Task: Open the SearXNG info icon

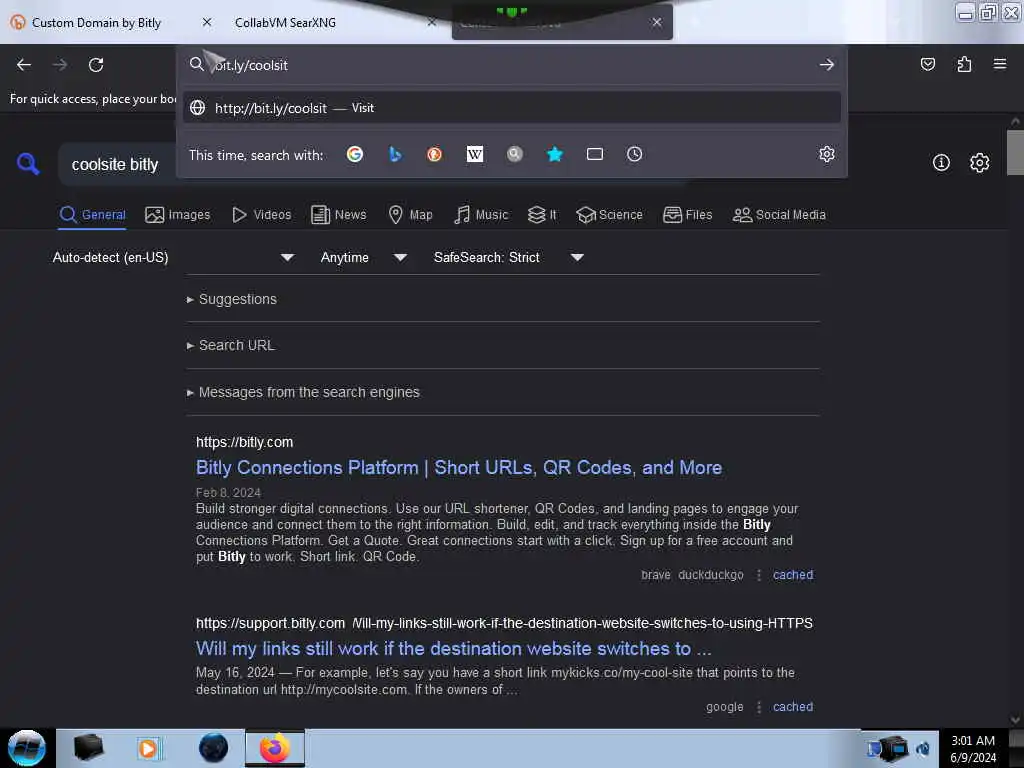Action: (x=941, y=163)
